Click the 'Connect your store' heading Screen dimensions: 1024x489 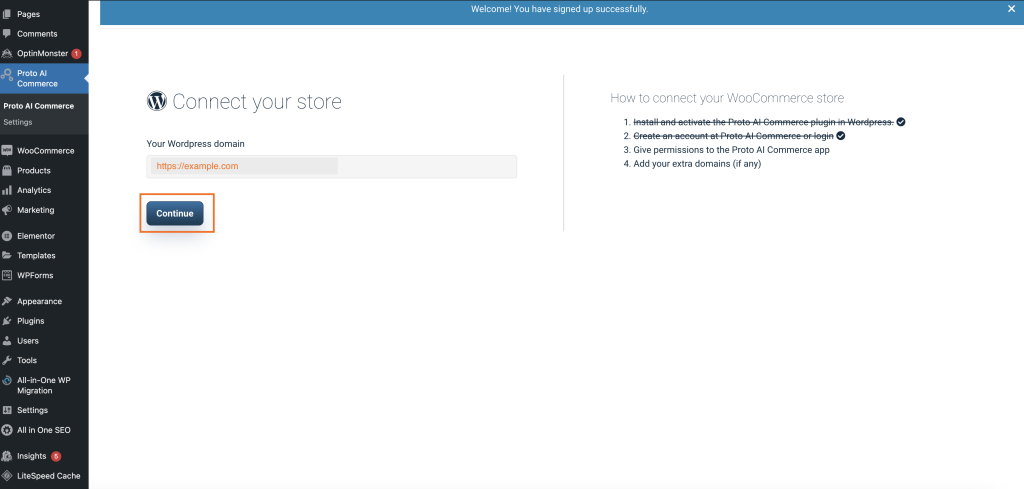pyautogui.click(x=257, y=102)
